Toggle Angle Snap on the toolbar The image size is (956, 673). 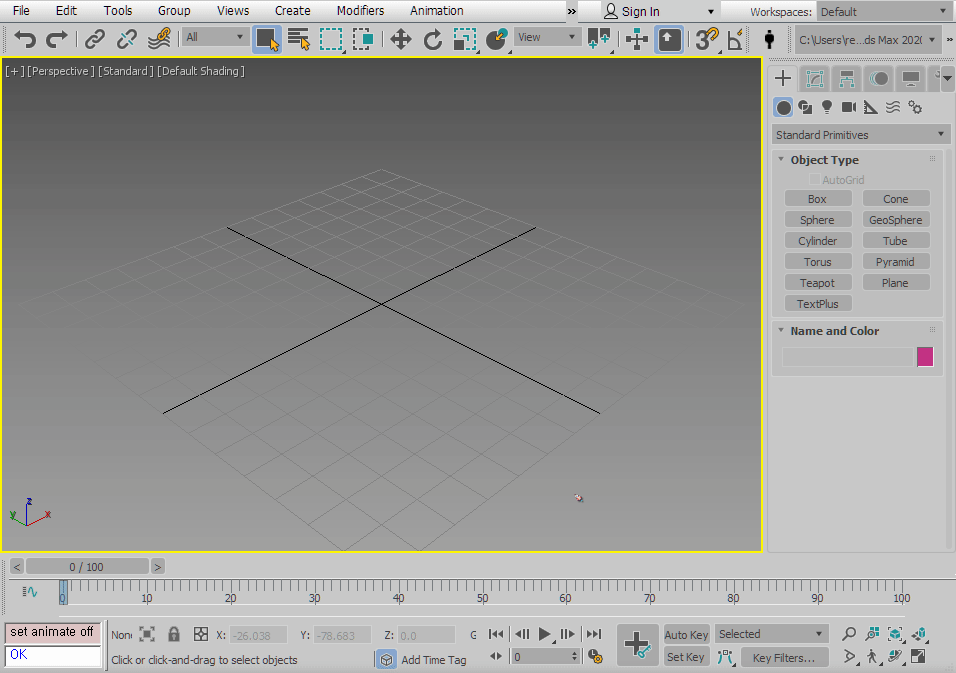click(735, 40)
